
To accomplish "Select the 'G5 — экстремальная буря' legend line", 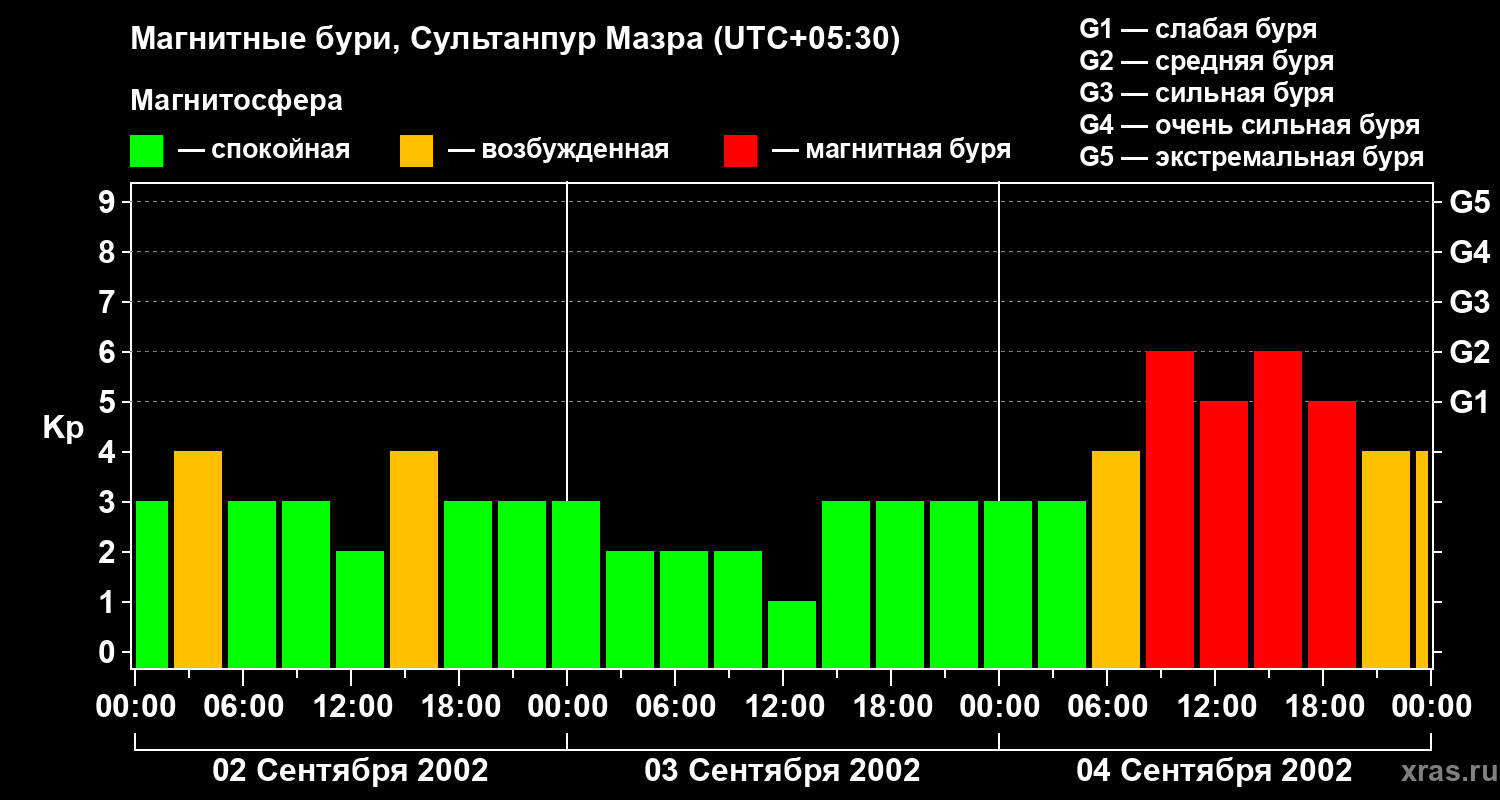I will coord(1252,157).
